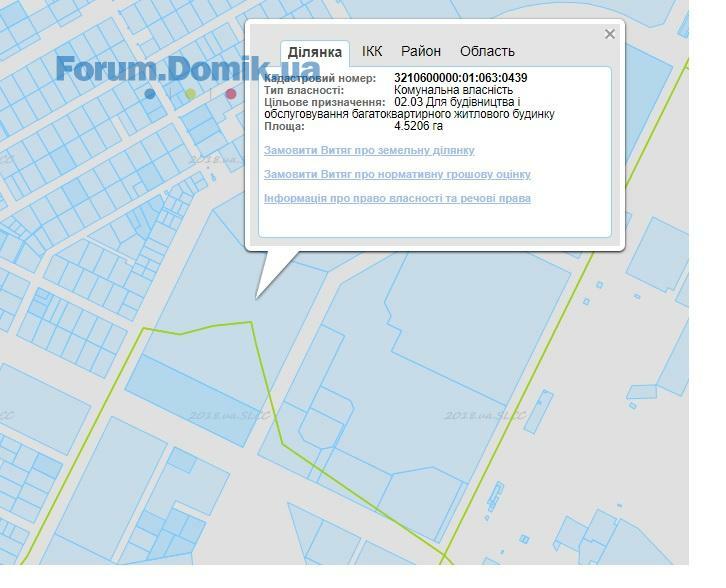Switch to the Ділянка tab
The height and width of the screenshot is (588, 726).
point(315,52)
